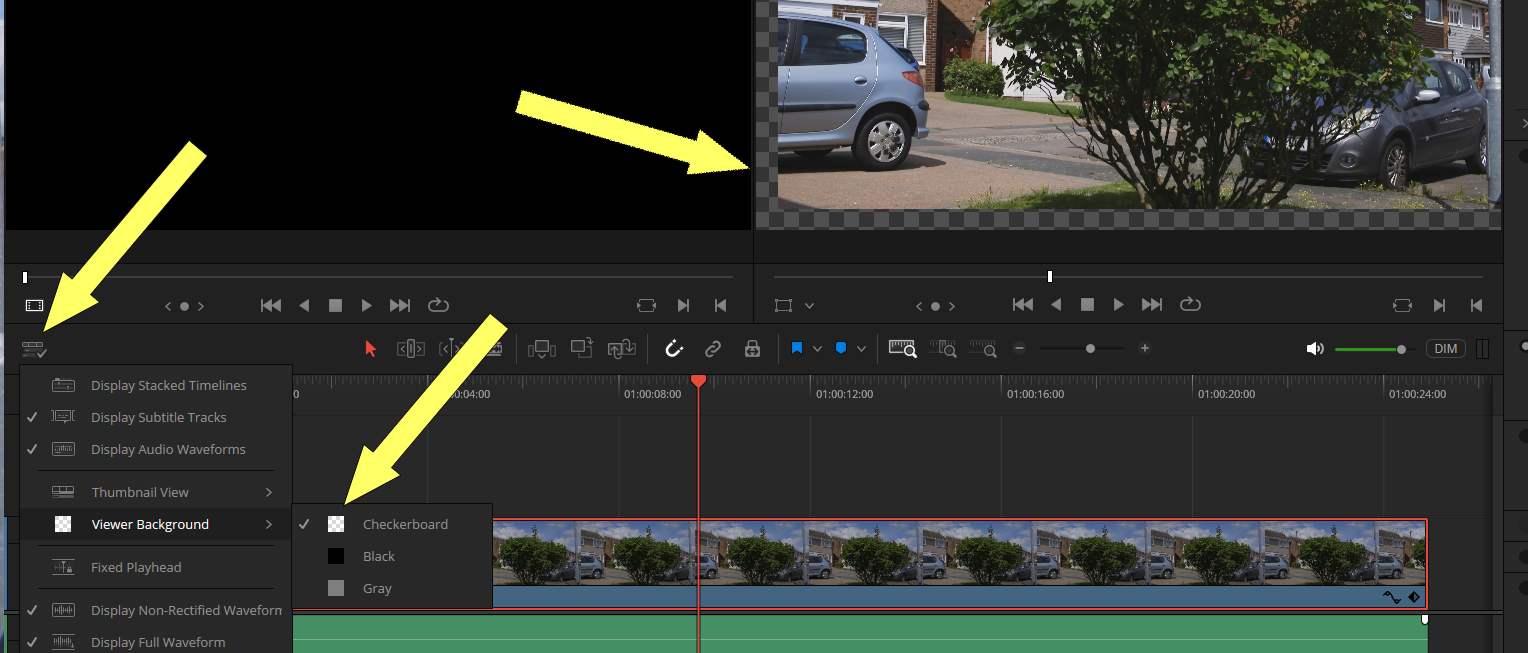Zoom out the timeline with minus button

coord(1019,349)
